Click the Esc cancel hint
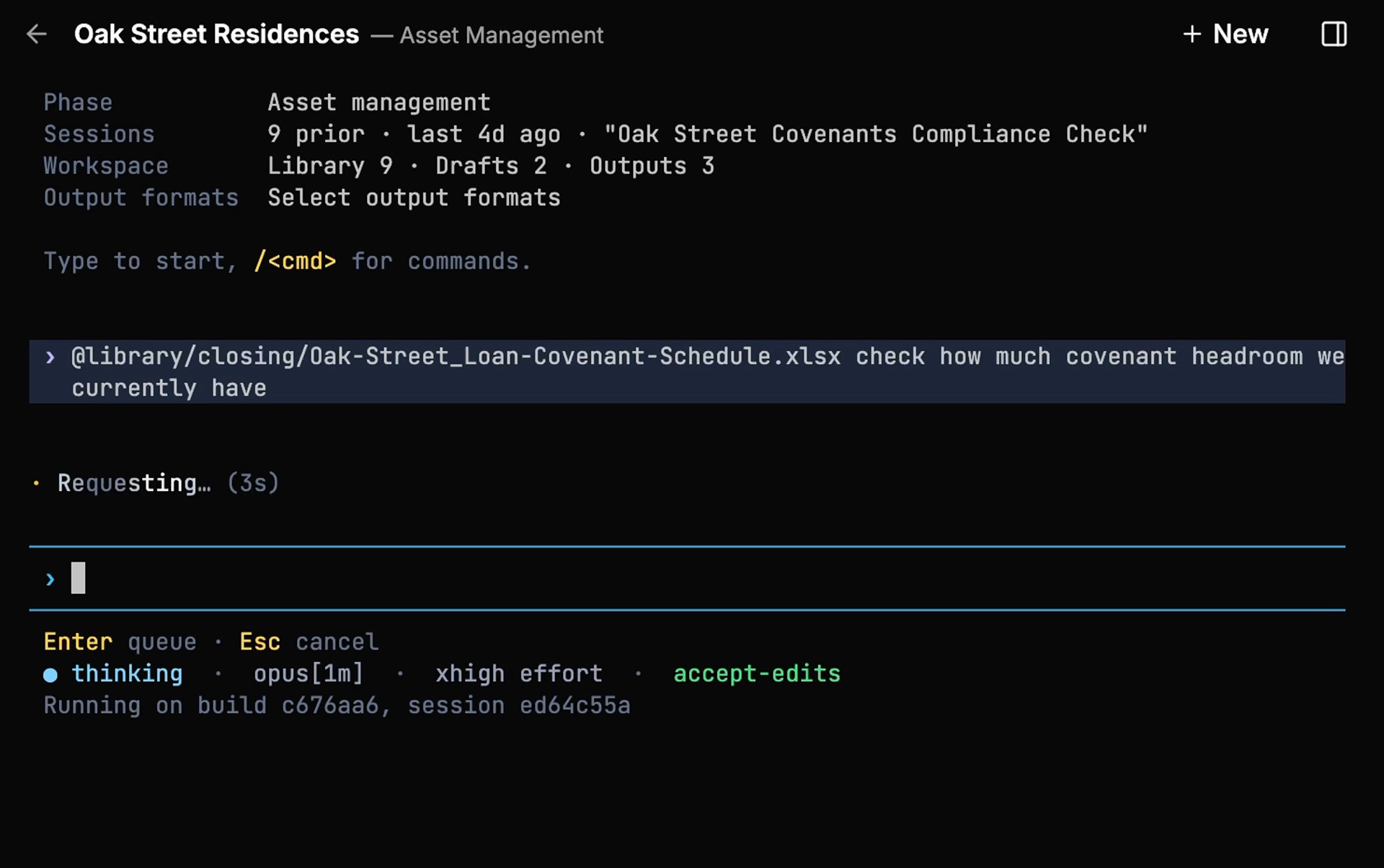This screenshot has height=868, width=1384. click(x=309, y=642)
